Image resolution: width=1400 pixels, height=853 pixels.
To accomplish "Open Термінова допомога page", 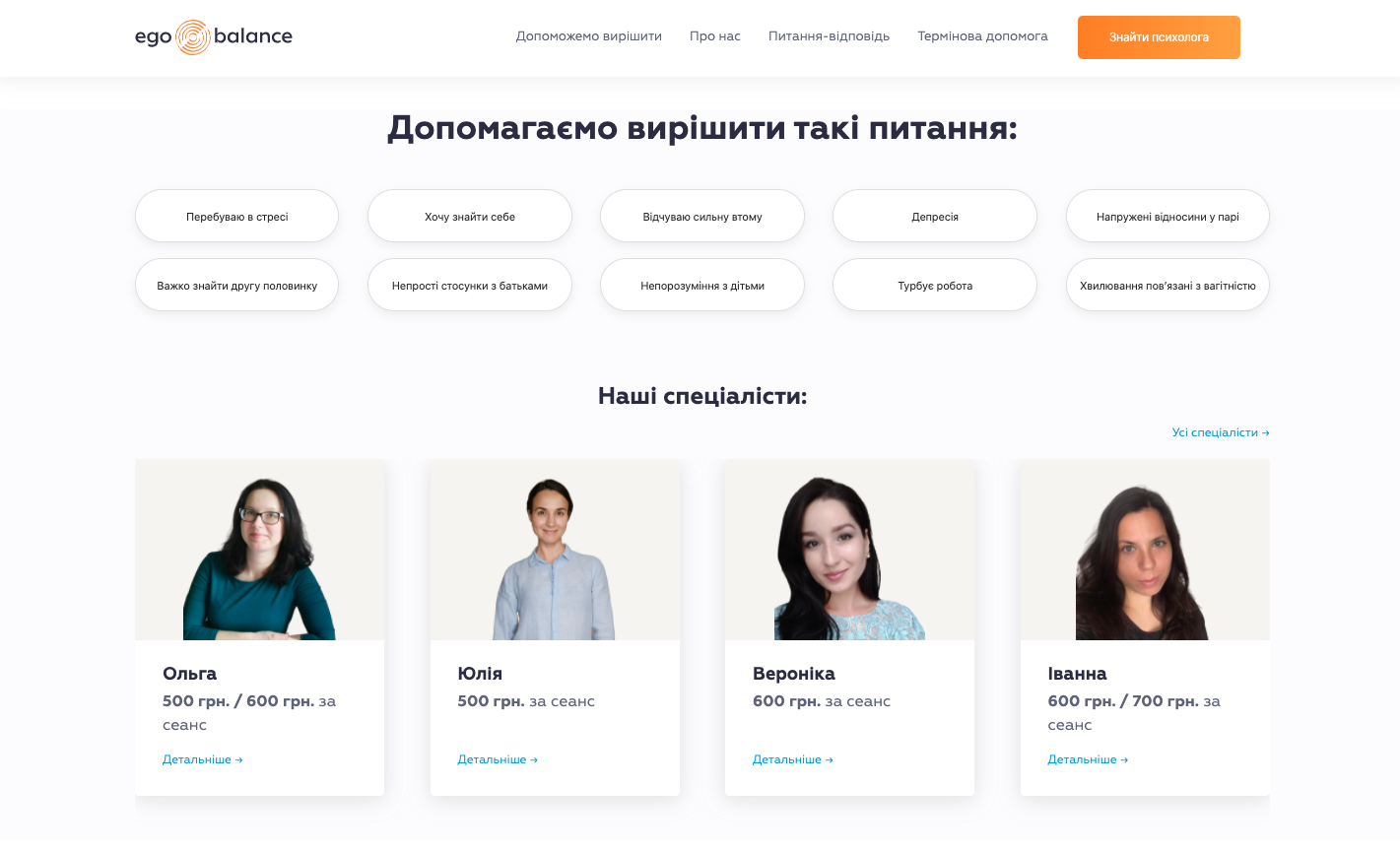I will 982,36.
